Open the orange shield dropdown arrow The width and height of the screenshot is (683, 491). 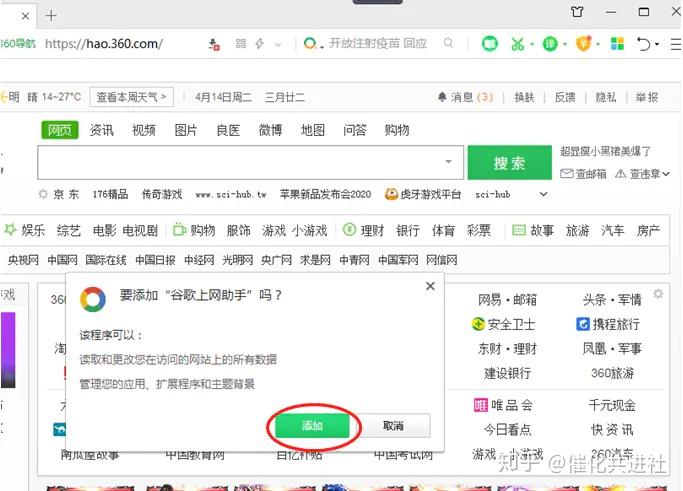point(598,44)
